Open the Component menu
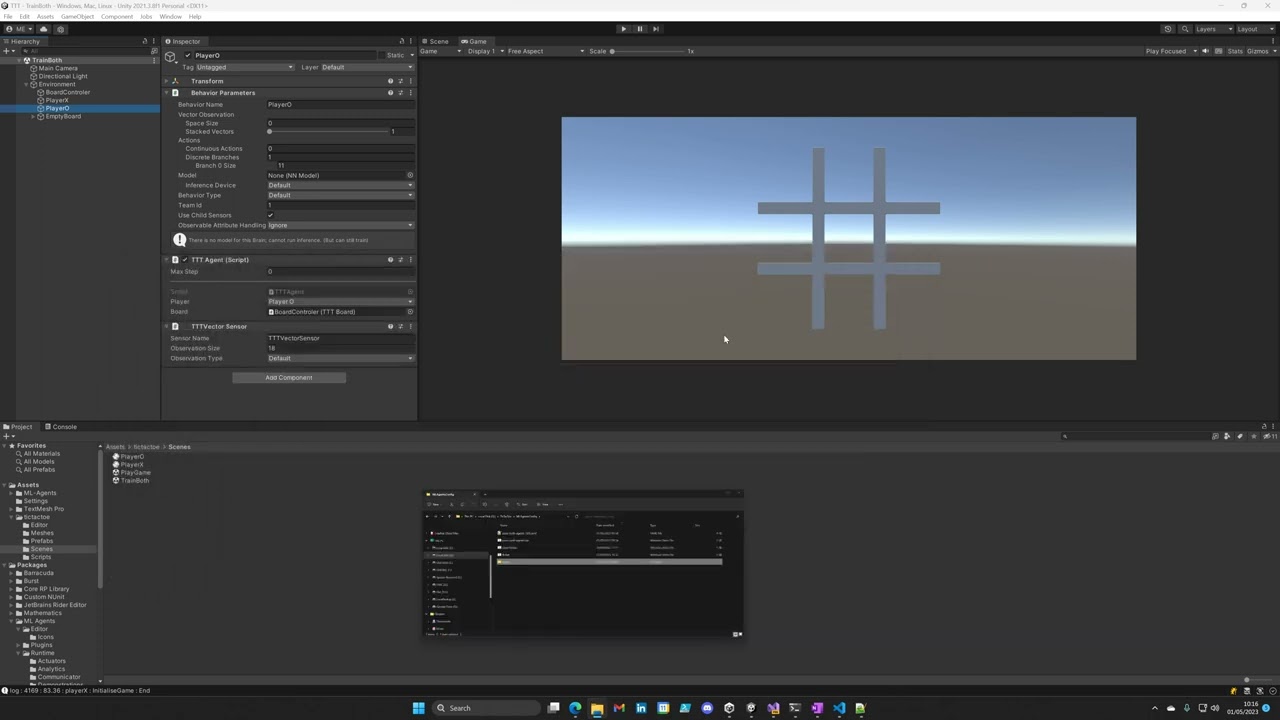The image size is (1280, 720). [x=117, y=17]
